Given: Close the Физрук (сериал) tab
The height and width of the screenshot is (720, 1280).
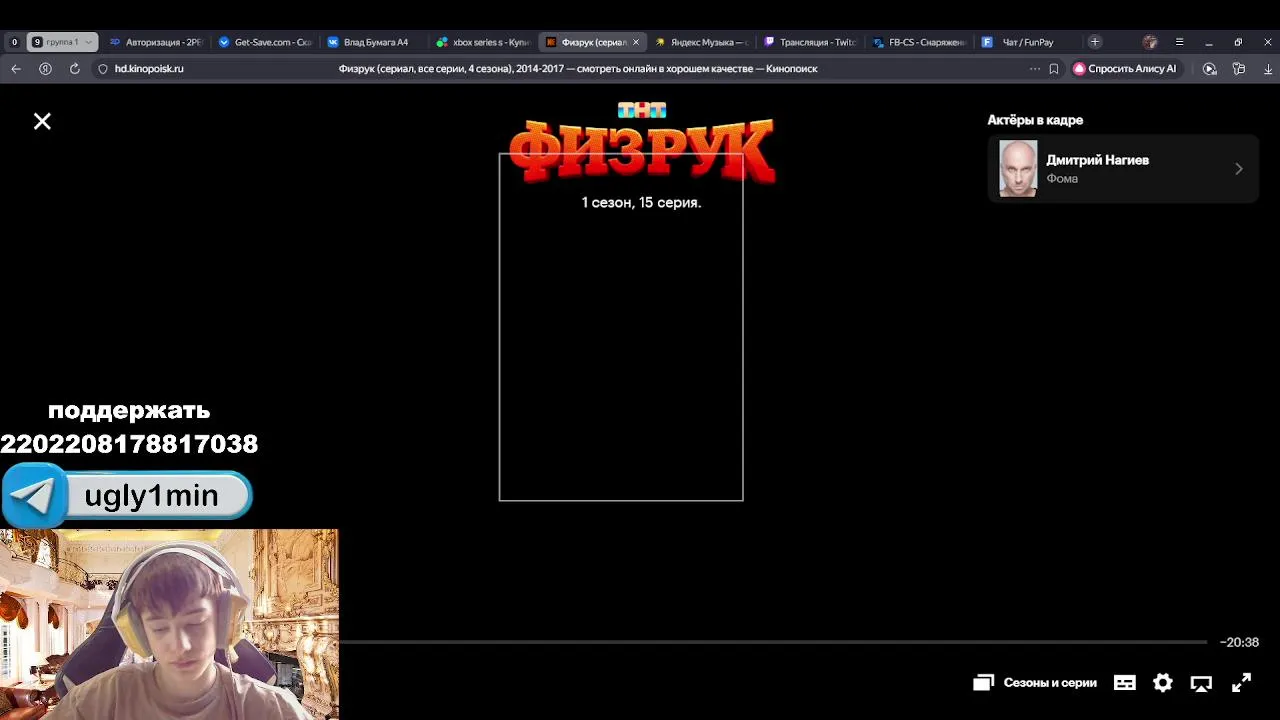Looking at the screenshot, I should pyautogui.click(x=635, y=42).
